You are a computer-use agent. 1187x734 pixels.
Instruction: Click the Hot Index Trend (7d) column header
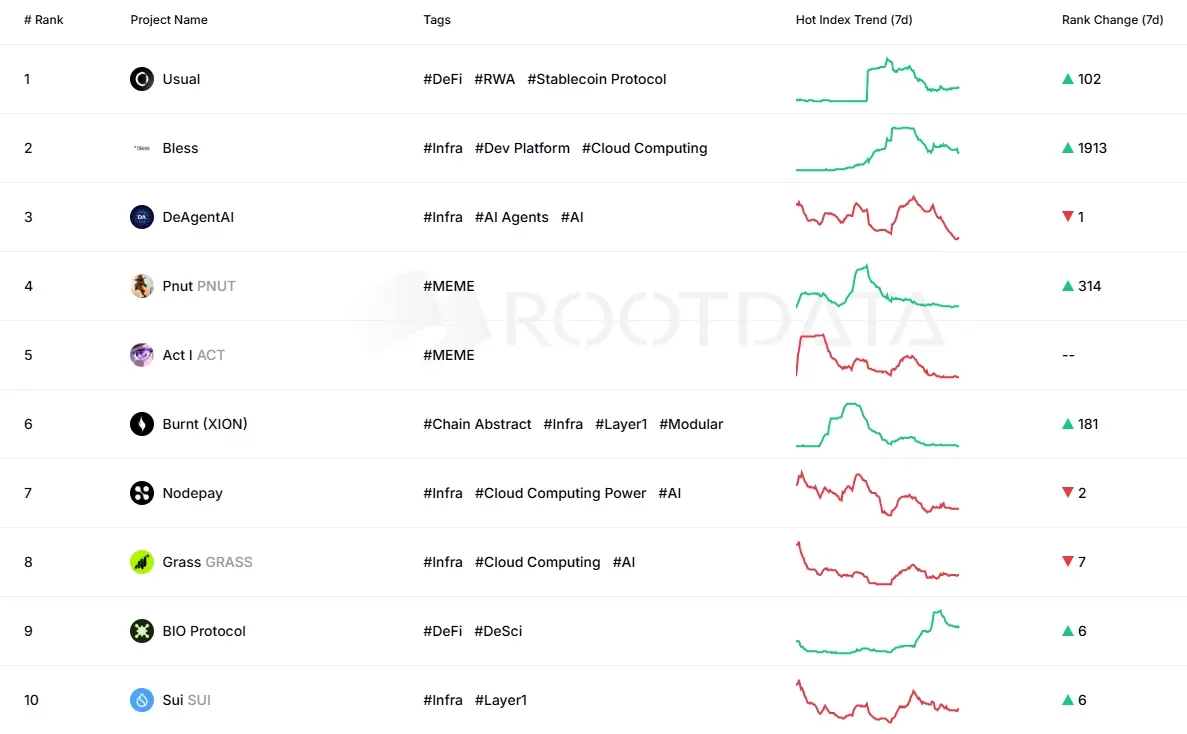[854, 19]
